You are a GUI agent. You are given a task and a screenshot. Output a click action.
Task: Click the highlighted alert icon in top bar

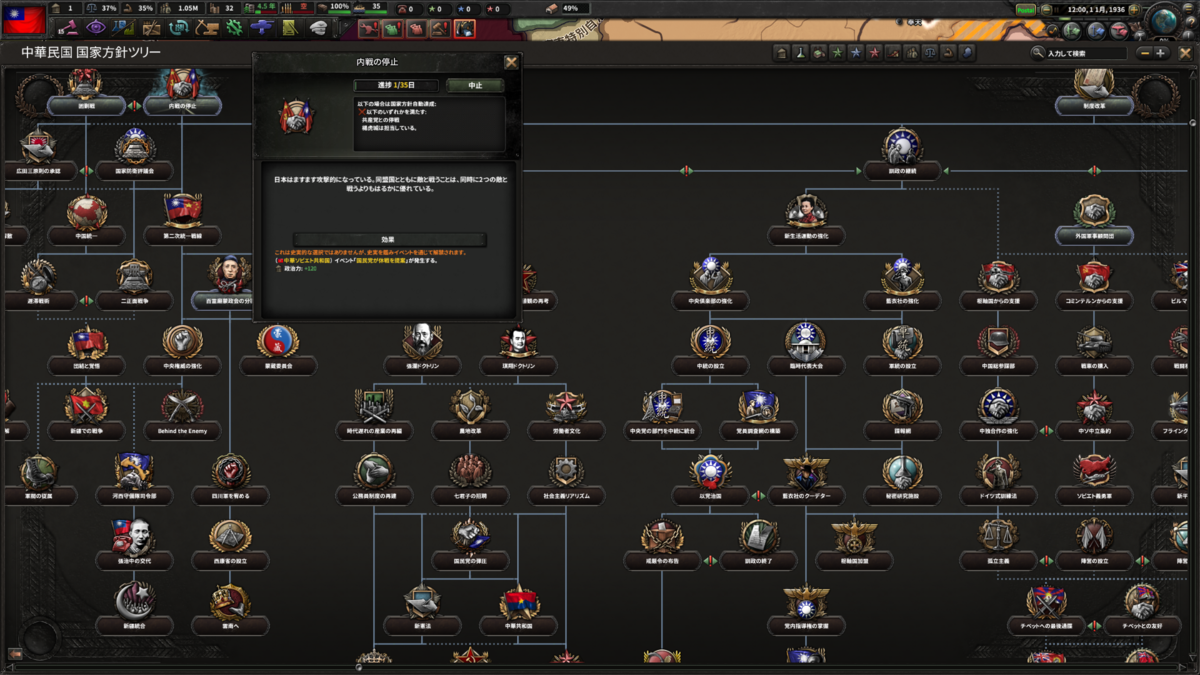(x=464, y=29)
